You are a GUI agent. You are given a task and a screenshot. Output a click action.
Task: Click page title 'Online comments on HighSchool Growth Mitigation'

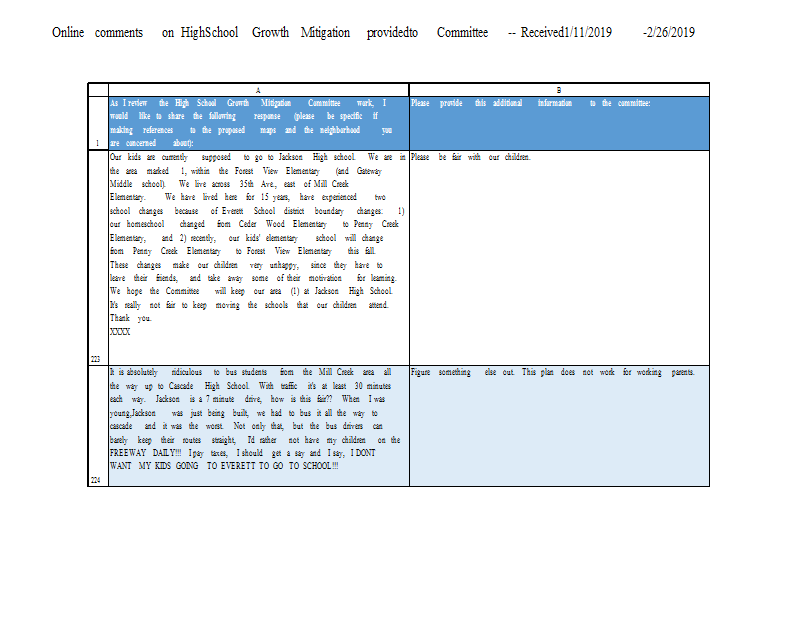(x=373, y=33)
